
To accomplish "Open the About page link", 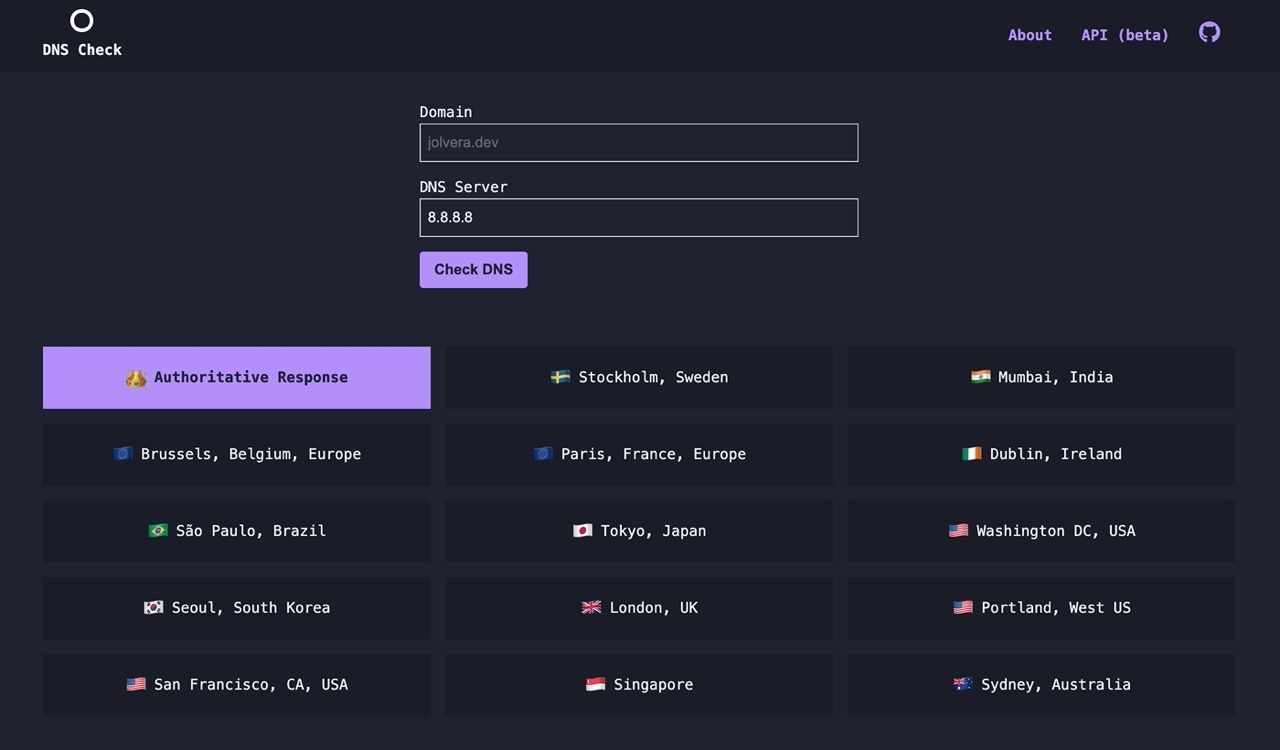I will (x=1030, y=35).
